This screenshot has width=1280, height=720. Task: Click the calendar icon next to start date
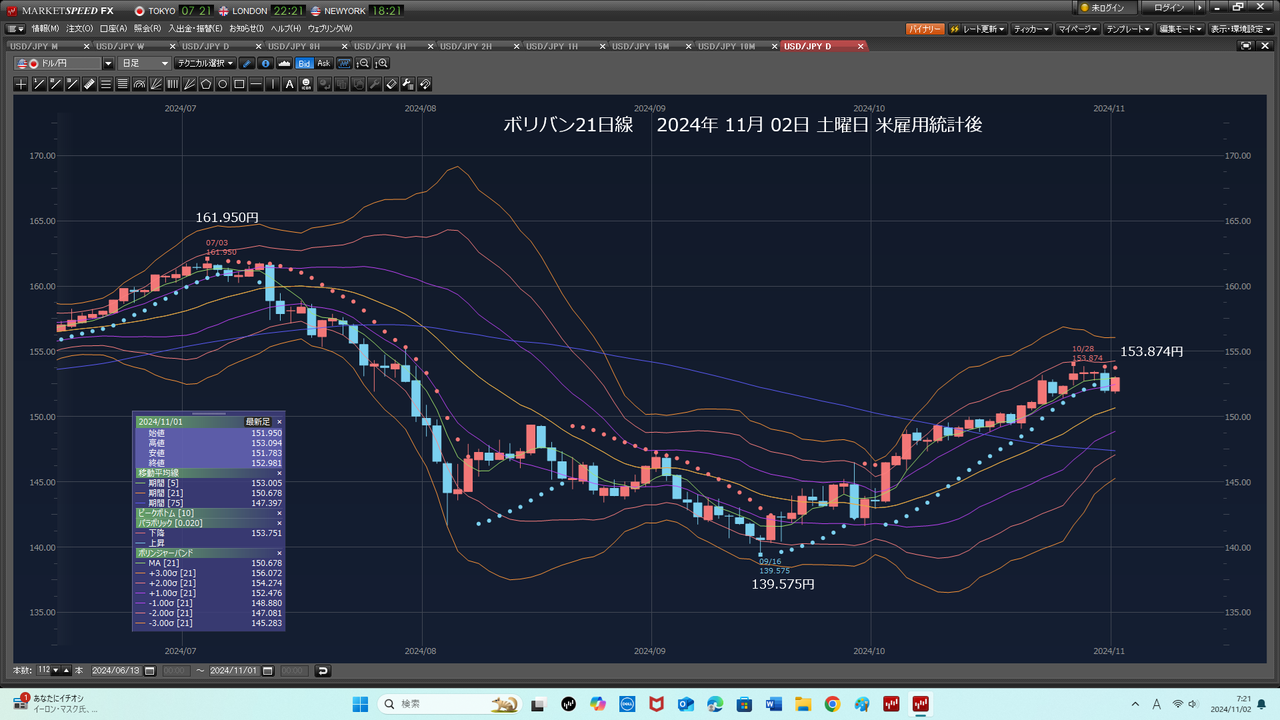tap(150, 670)
